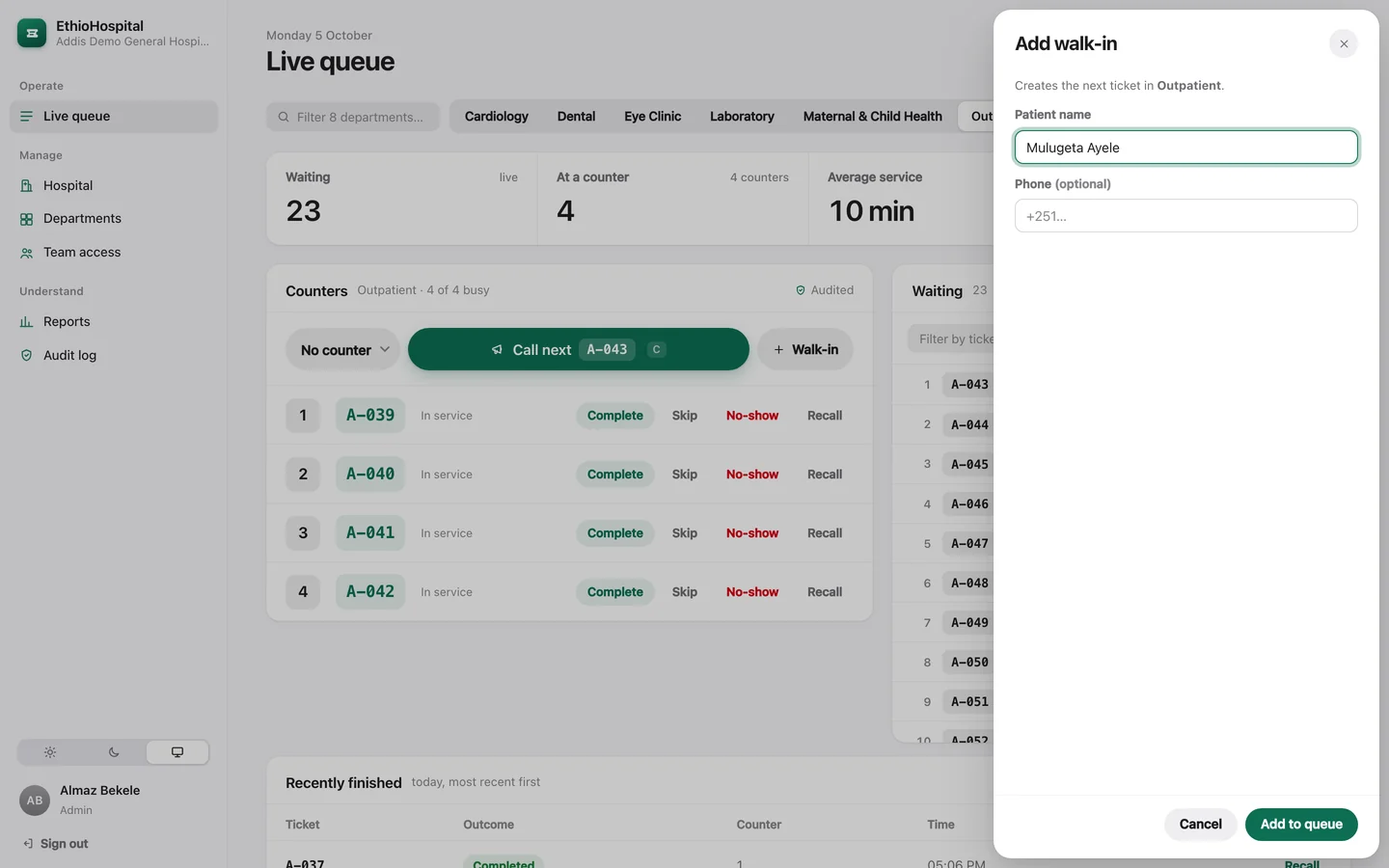This screenshot has width=1389, height=868.
Task: Open the Maternal & Child Health tab
Action: pyautogui.click(x=873, y=117)
